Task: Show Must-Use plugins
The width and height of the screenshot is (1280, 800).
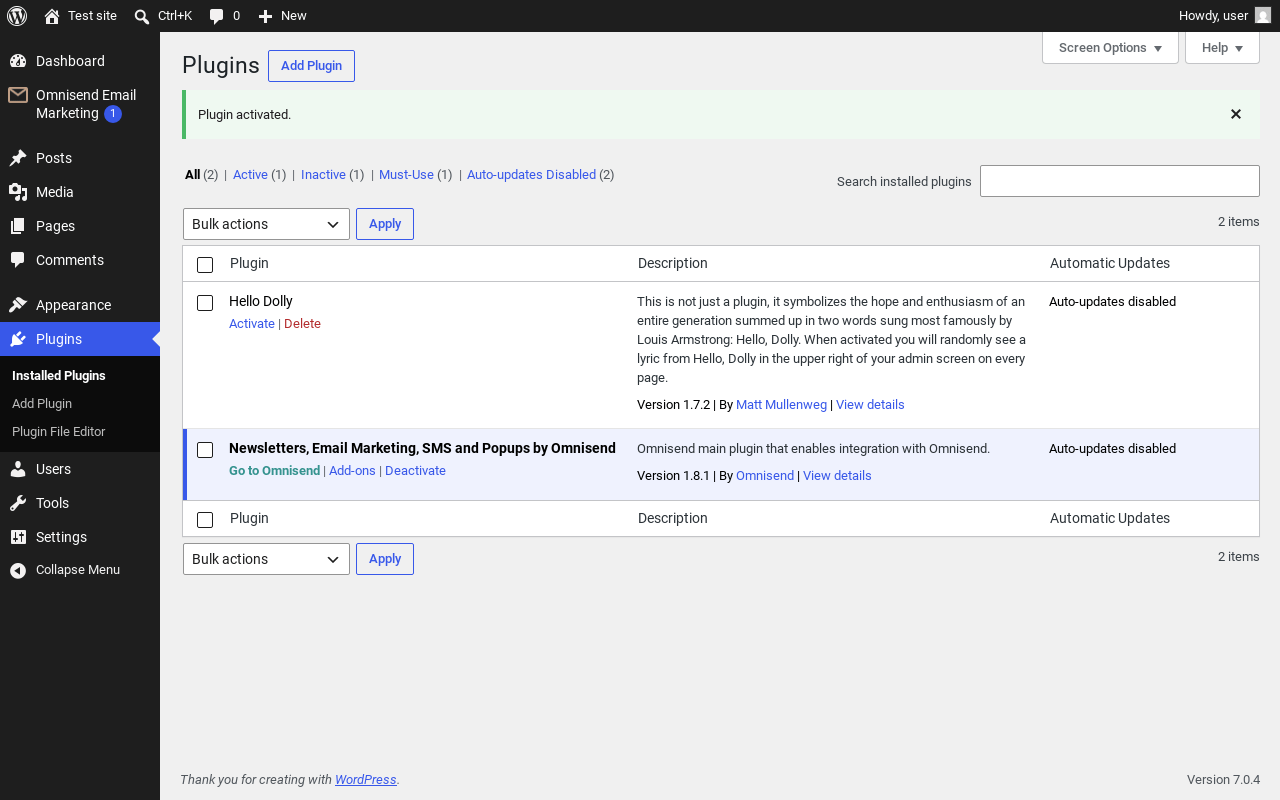Action: 406,175
